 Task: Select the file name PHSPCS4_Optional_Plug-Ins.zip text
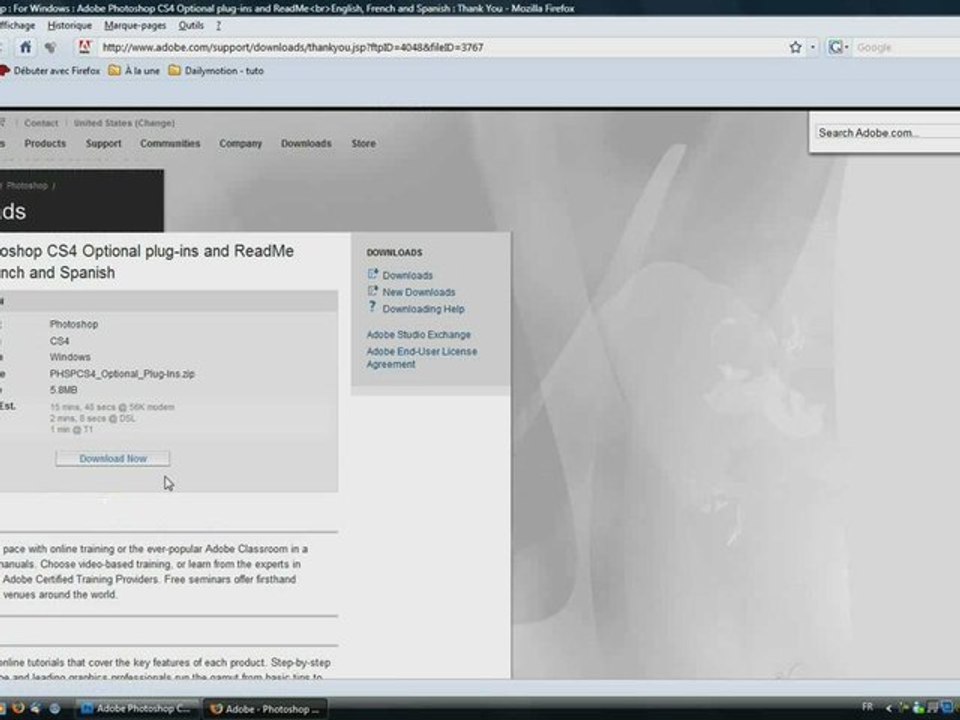pos(122,373)
